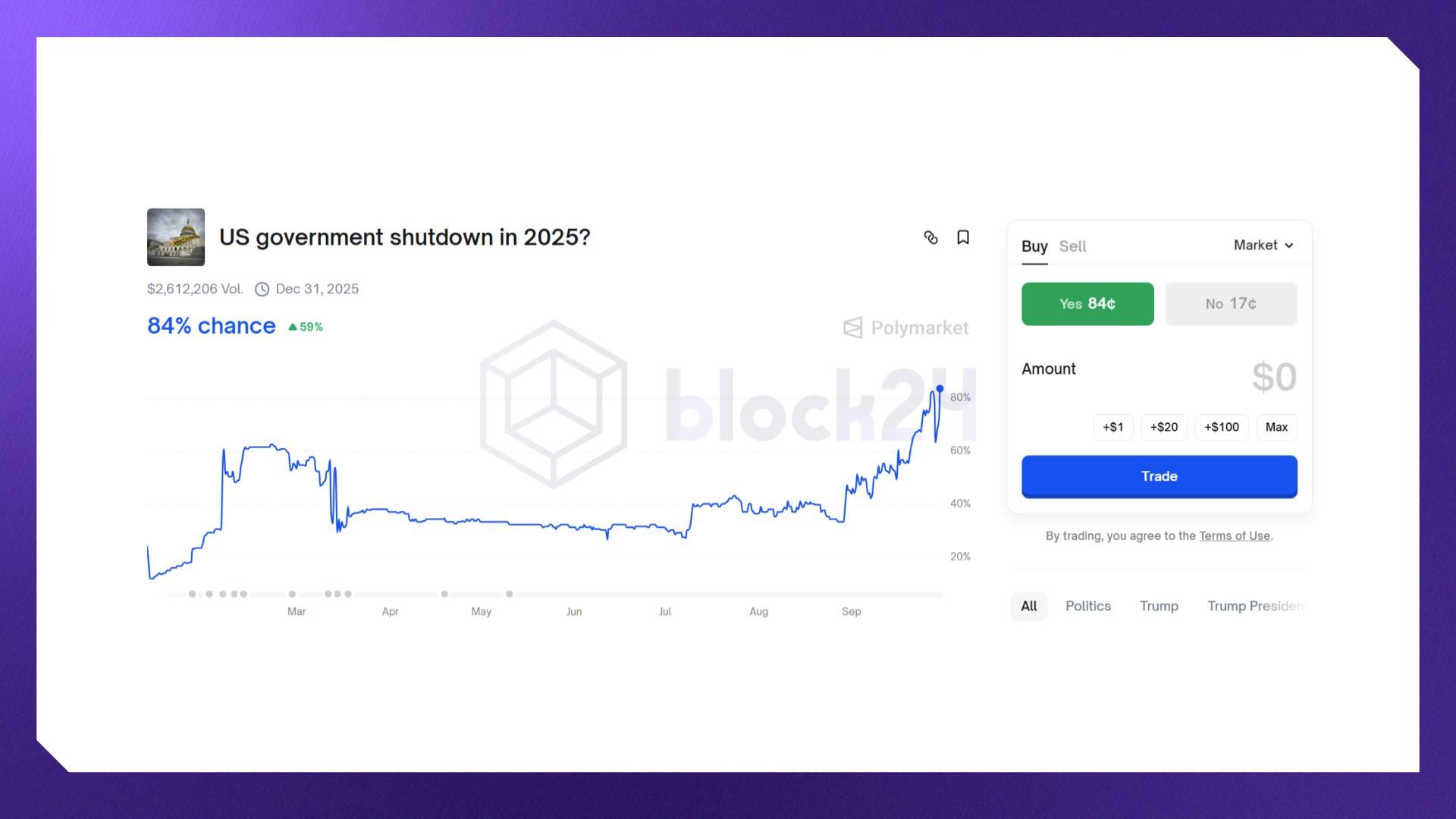The width and height of the screenshot is (1456, 819).
Task: Click the green up-arrow 59% change indicator
Action: pos(306,327)
